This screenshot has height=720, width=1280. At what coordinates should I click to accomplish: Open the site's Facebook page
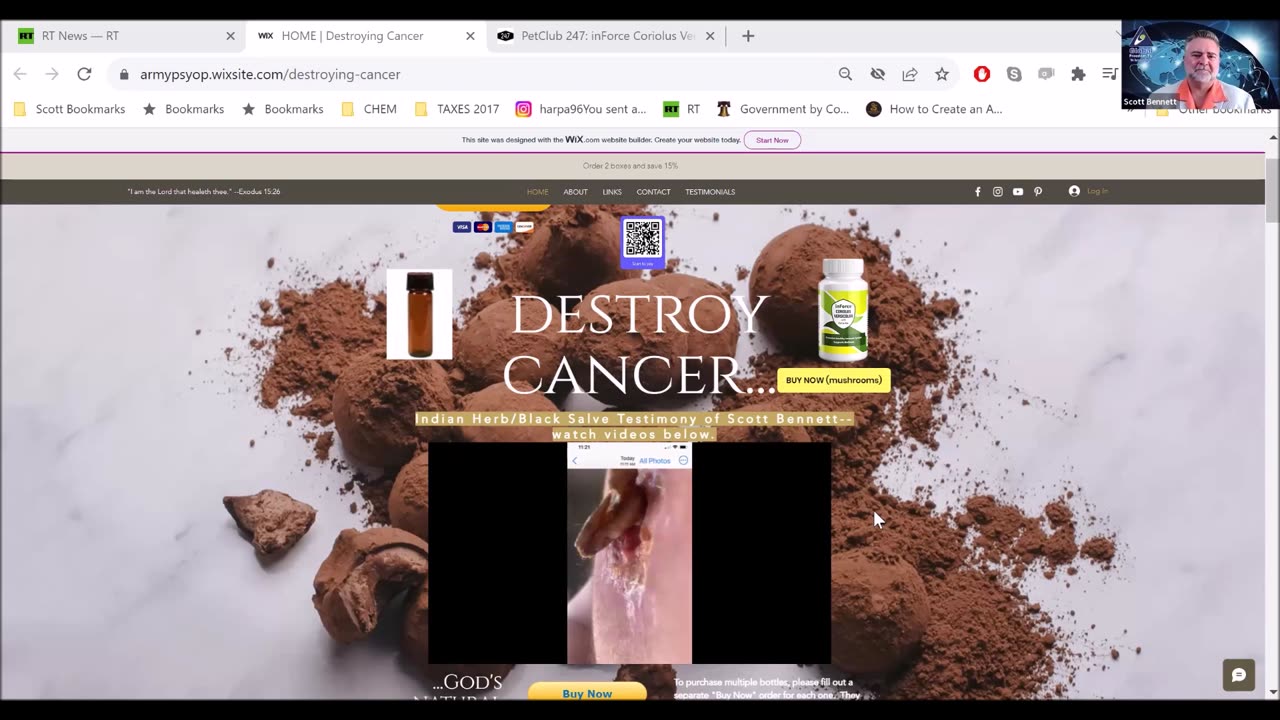[x=978, y=192]
